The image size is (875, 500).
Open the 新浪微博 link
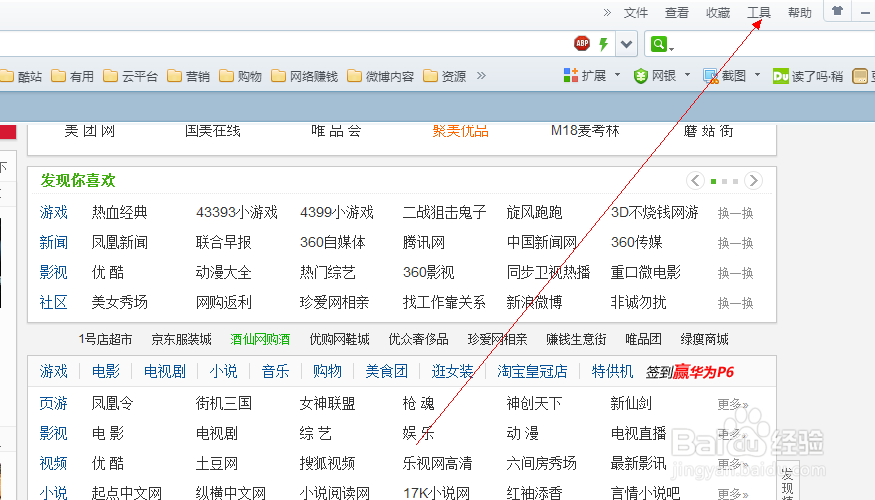click(x=534, y=302)
